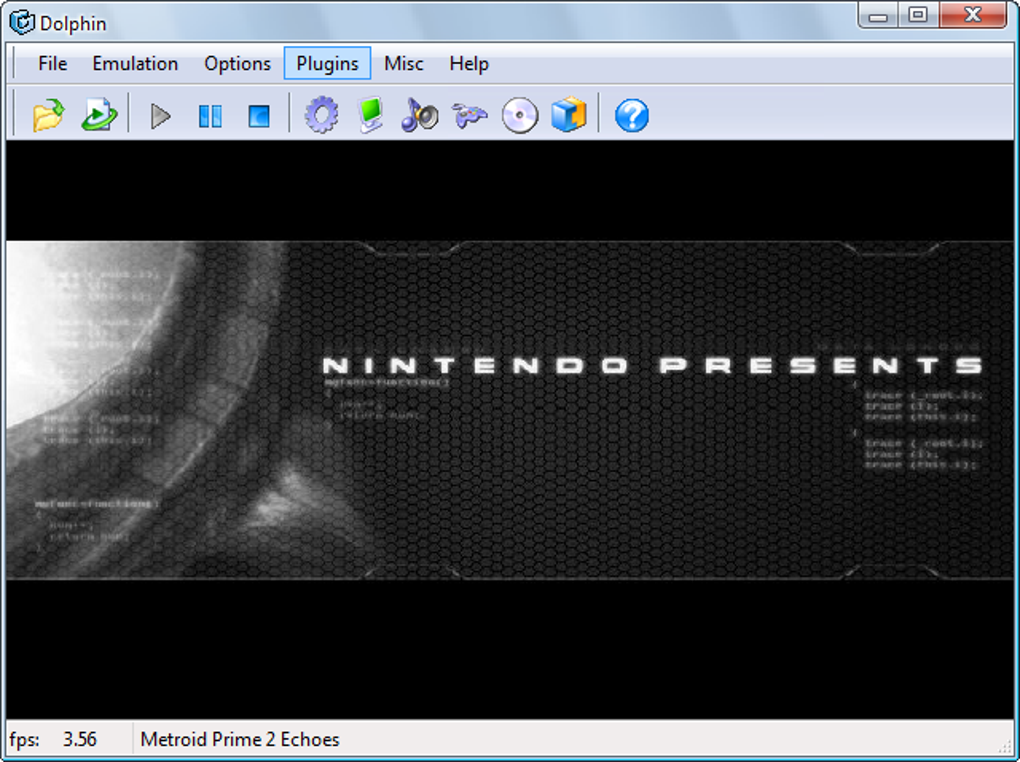Screen dimensions: 1020x762
Task: Pause emulation with the Pause button
Action: click(210, 116)
